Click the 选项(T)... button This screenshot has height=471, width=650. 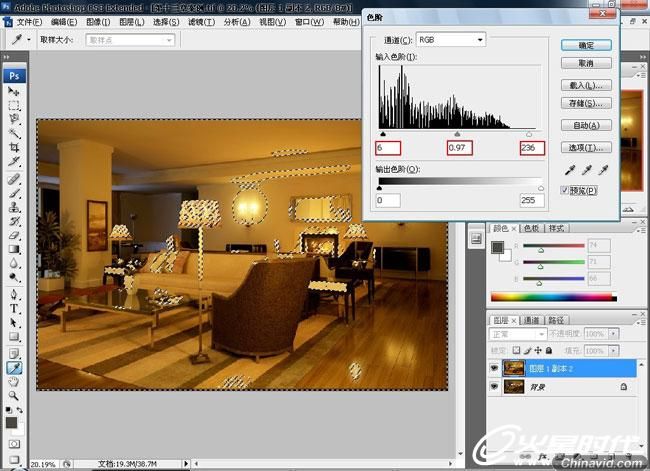(586, 147)
